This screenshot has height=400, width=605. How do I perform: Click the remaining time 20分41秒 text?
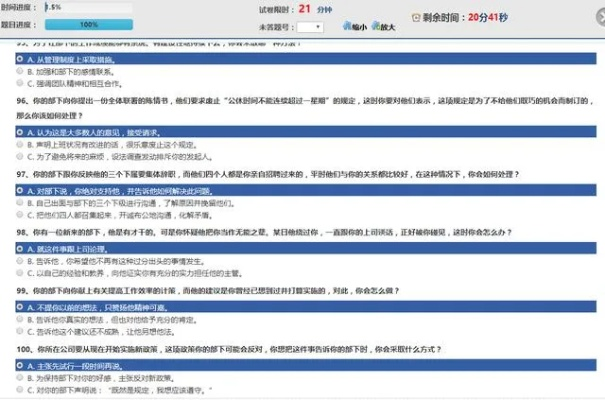488,17
